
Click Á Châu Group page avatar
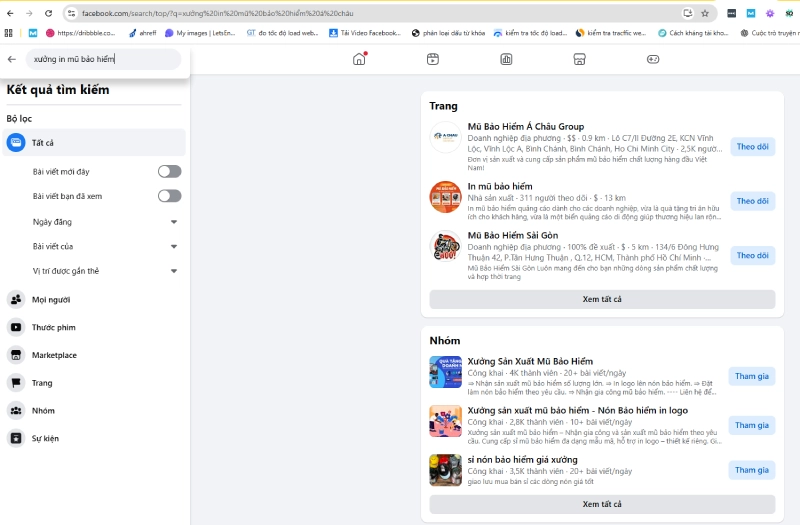[x=445, y=137]
